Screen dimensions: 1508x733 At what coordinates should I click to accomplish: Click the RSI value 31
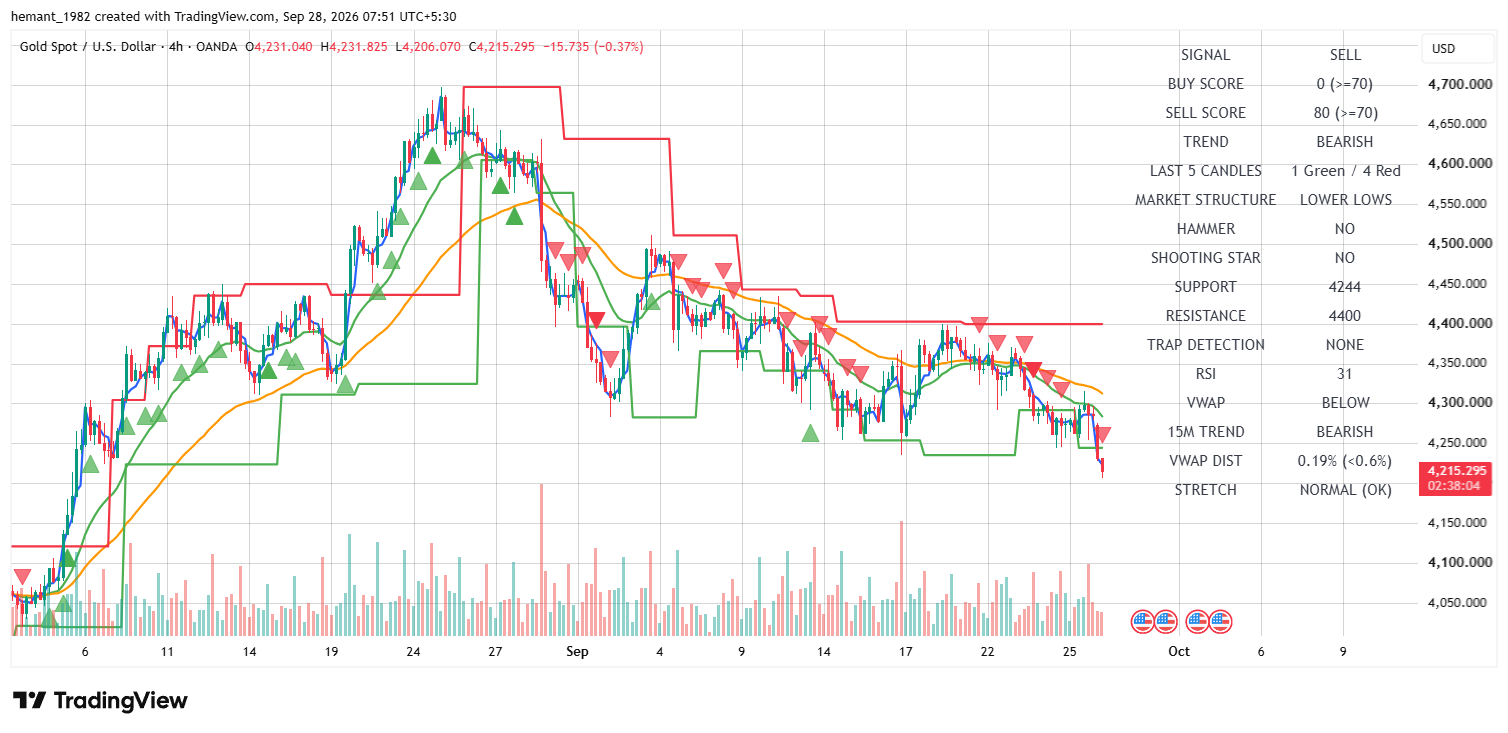pos(1345,374)
